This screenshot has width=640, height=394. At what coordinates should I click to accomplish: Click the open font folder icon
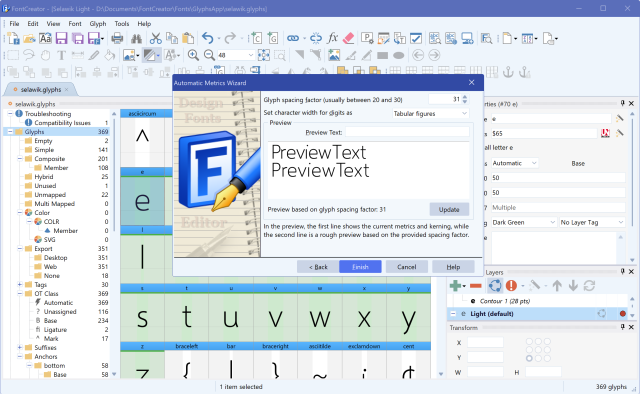click(29, 39)
